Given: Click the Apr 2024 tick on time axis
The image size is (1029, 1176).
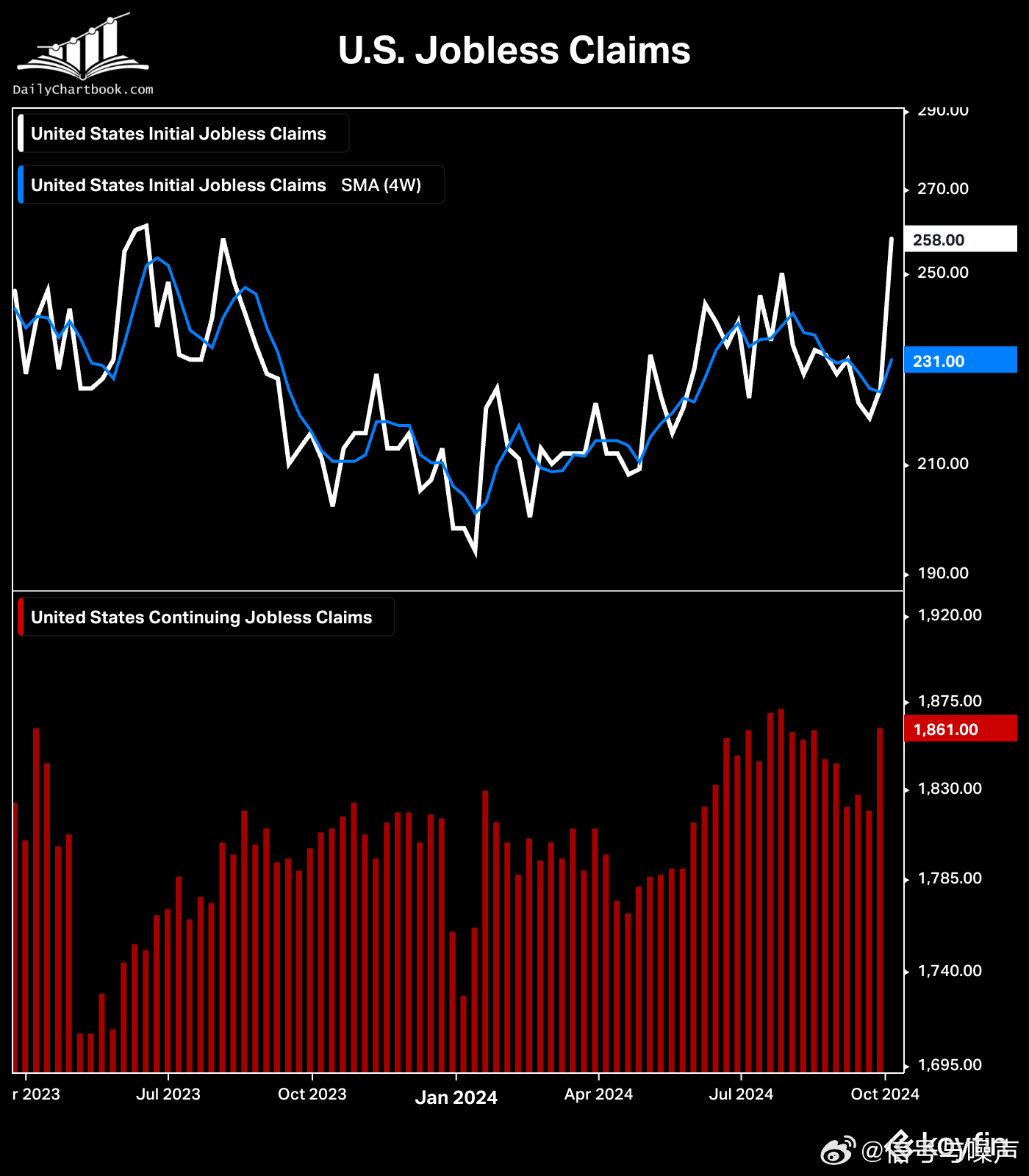Looking at the screenshot, I should 598,1094.
